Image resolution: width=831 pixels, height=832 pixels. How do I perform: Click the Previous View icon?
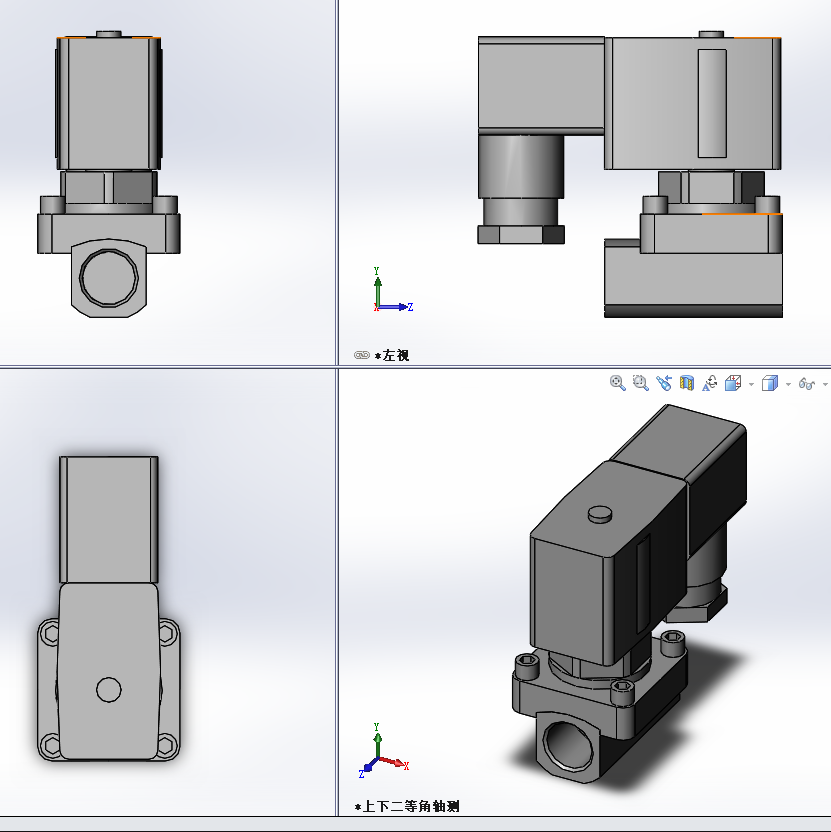click(x=663, y=383)
